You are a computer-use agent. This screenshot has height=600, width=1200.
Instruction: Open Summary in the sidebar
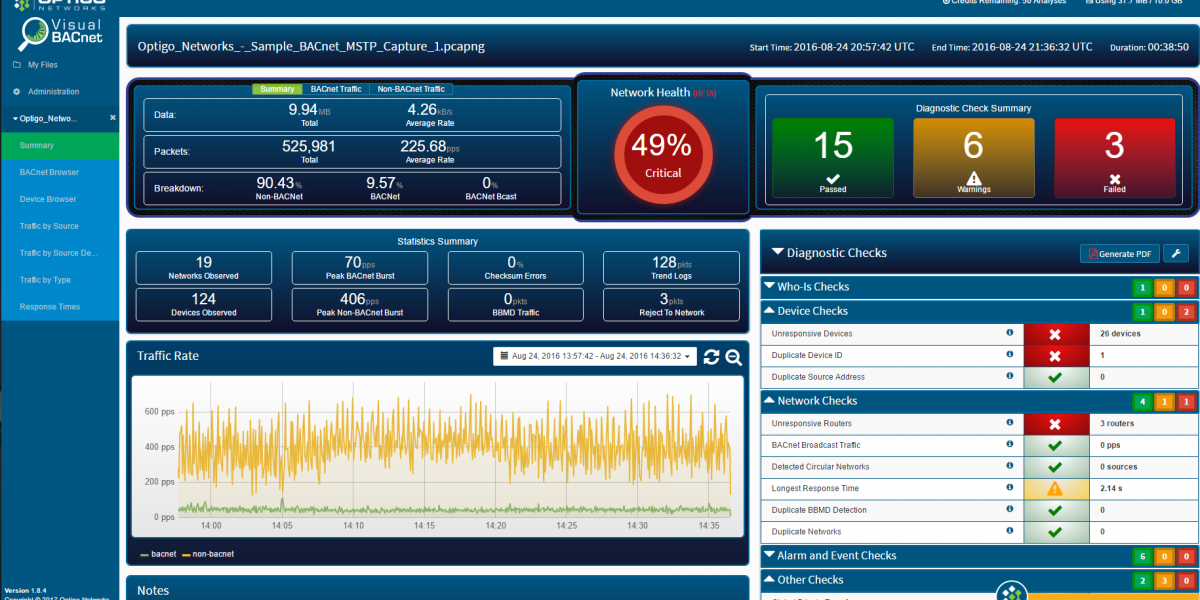pos(60,146)
